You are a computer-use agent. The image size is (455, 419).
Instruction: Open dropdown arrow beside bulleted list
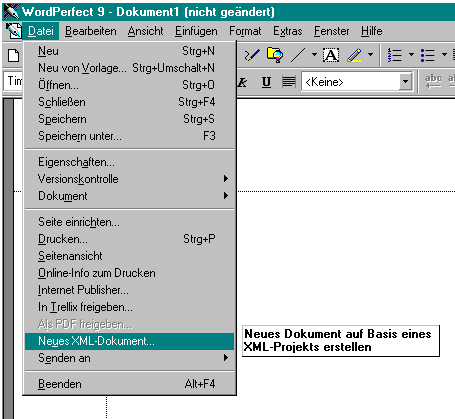(444, 55)
